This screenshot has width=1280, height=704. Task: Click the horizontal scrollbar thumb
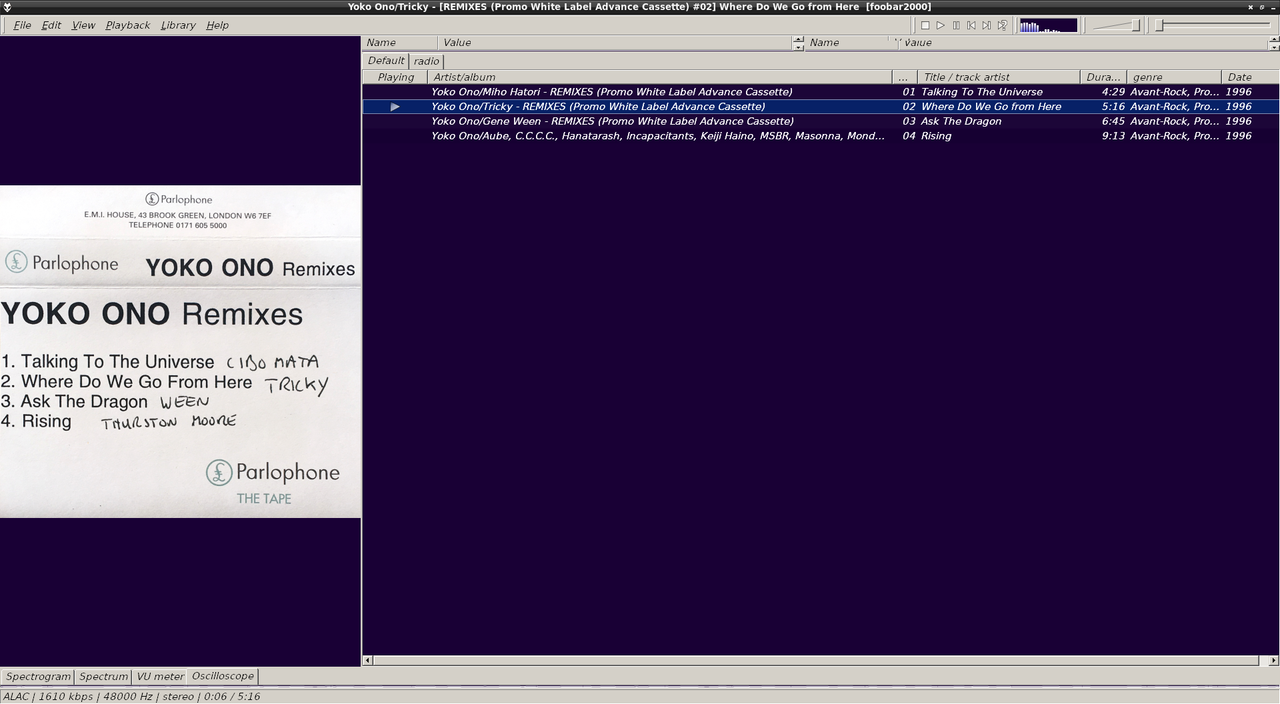coord(816,660)
